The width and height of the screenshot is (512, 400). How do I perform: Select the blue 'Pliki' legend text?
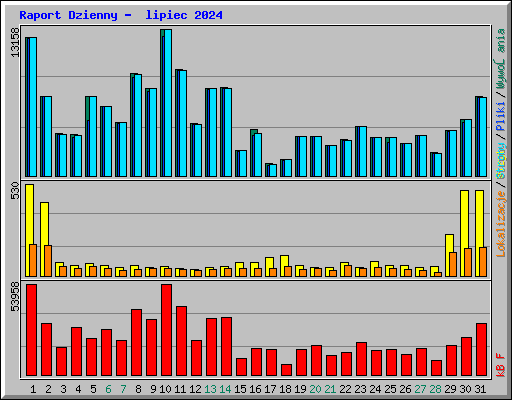(x=501, y=116)
